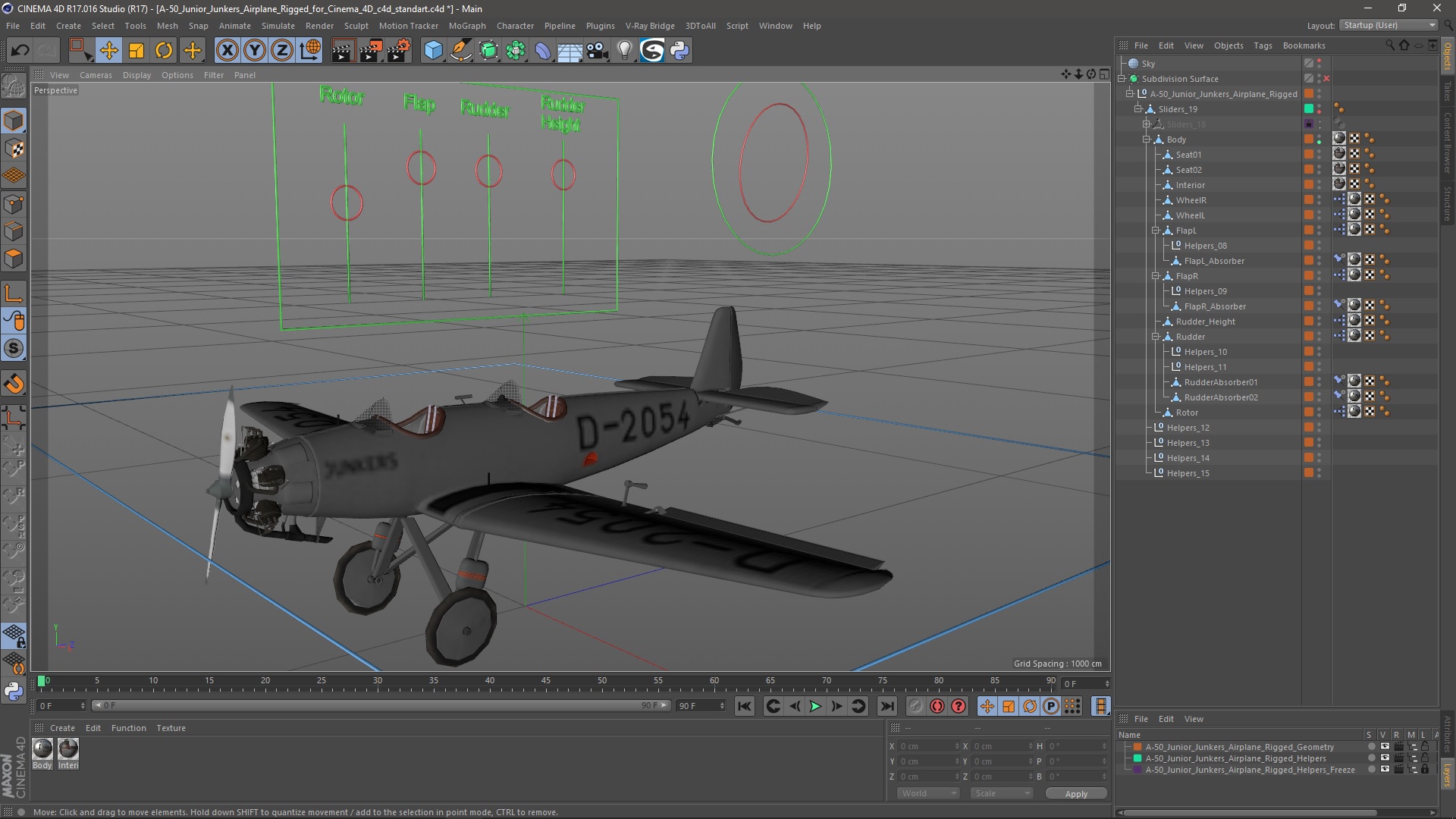Click frame 45 on the timeline
The height and width of the screenshot is (819, 1456).
pos(546,682)
